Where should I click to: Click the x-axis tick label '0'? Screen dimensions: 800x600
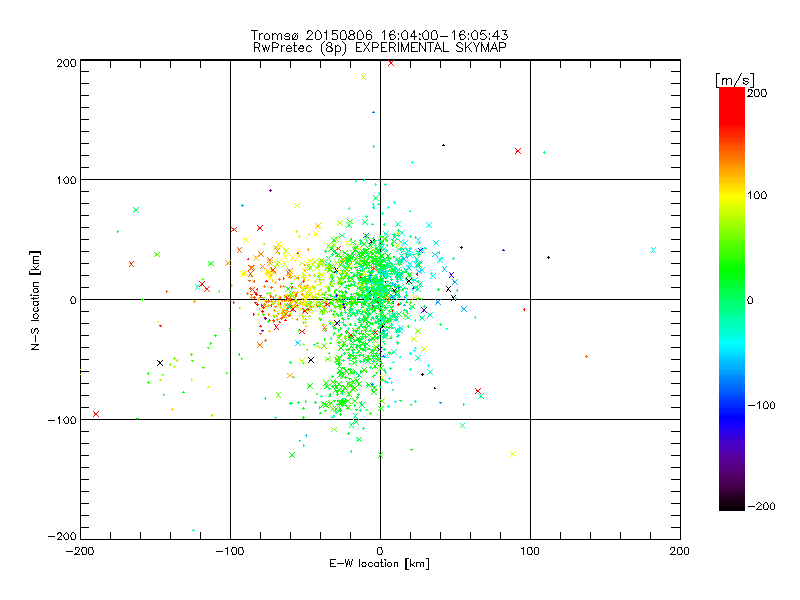(x=380, y=551)
